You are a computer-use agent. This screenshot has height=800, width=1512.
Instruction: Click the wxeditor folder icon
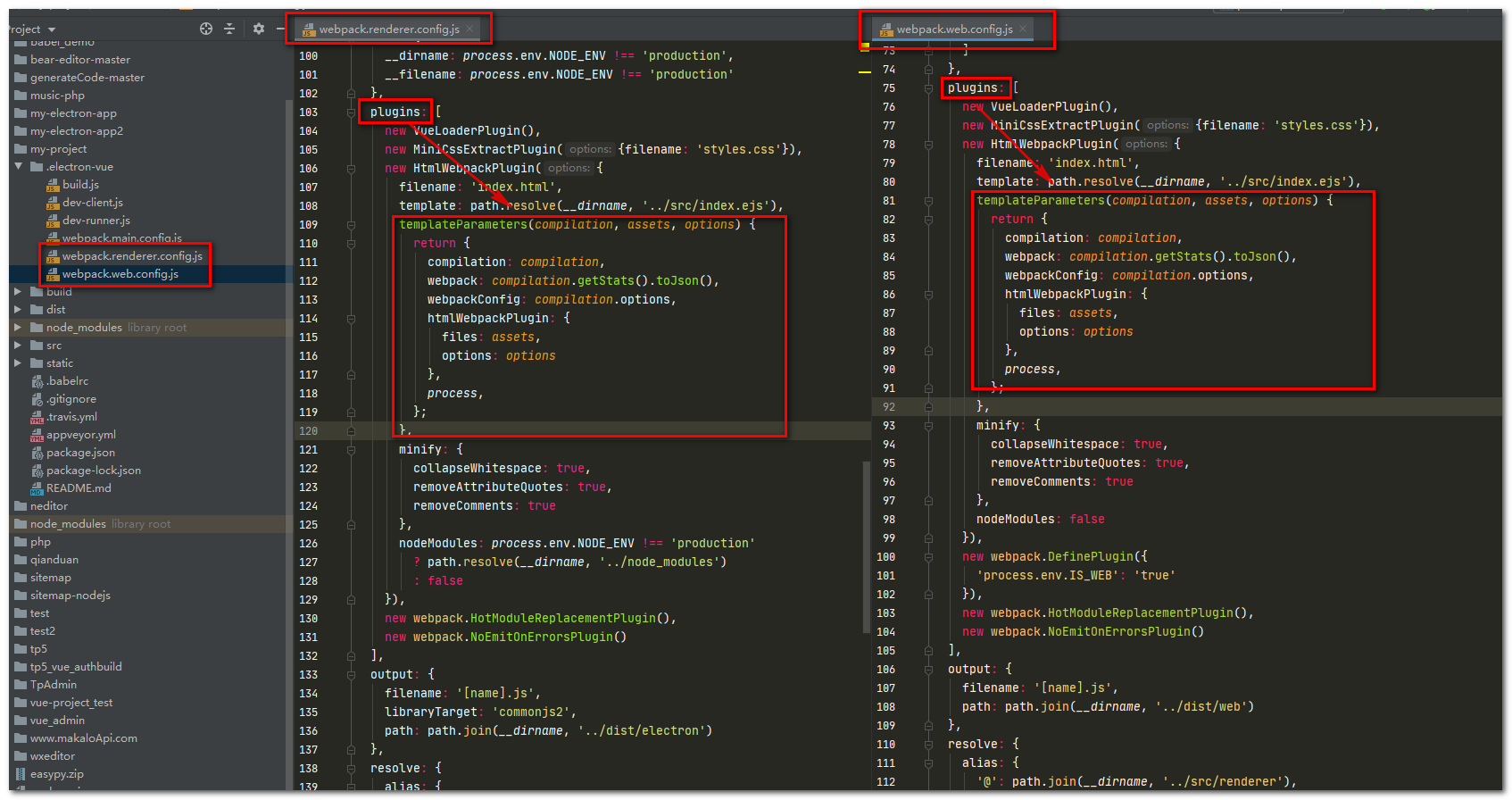pos(21,756)
